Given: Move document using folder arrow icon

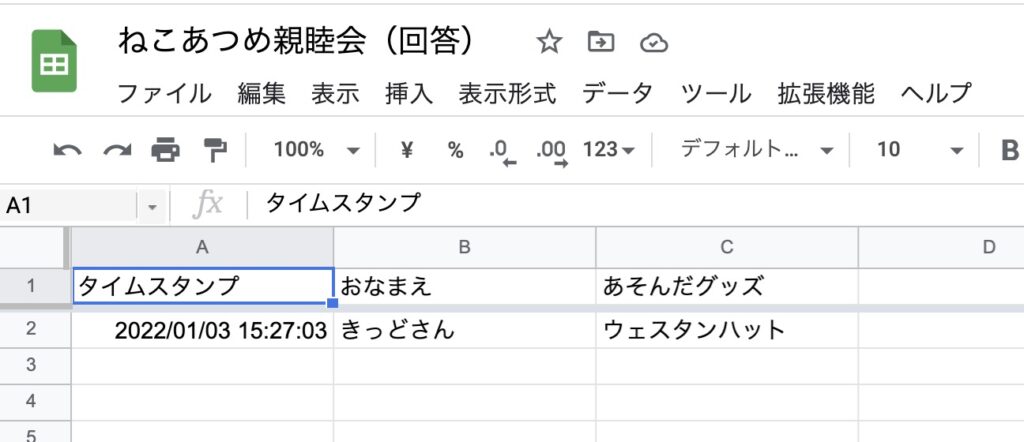Looking at the screenshot, I should 601,42.
